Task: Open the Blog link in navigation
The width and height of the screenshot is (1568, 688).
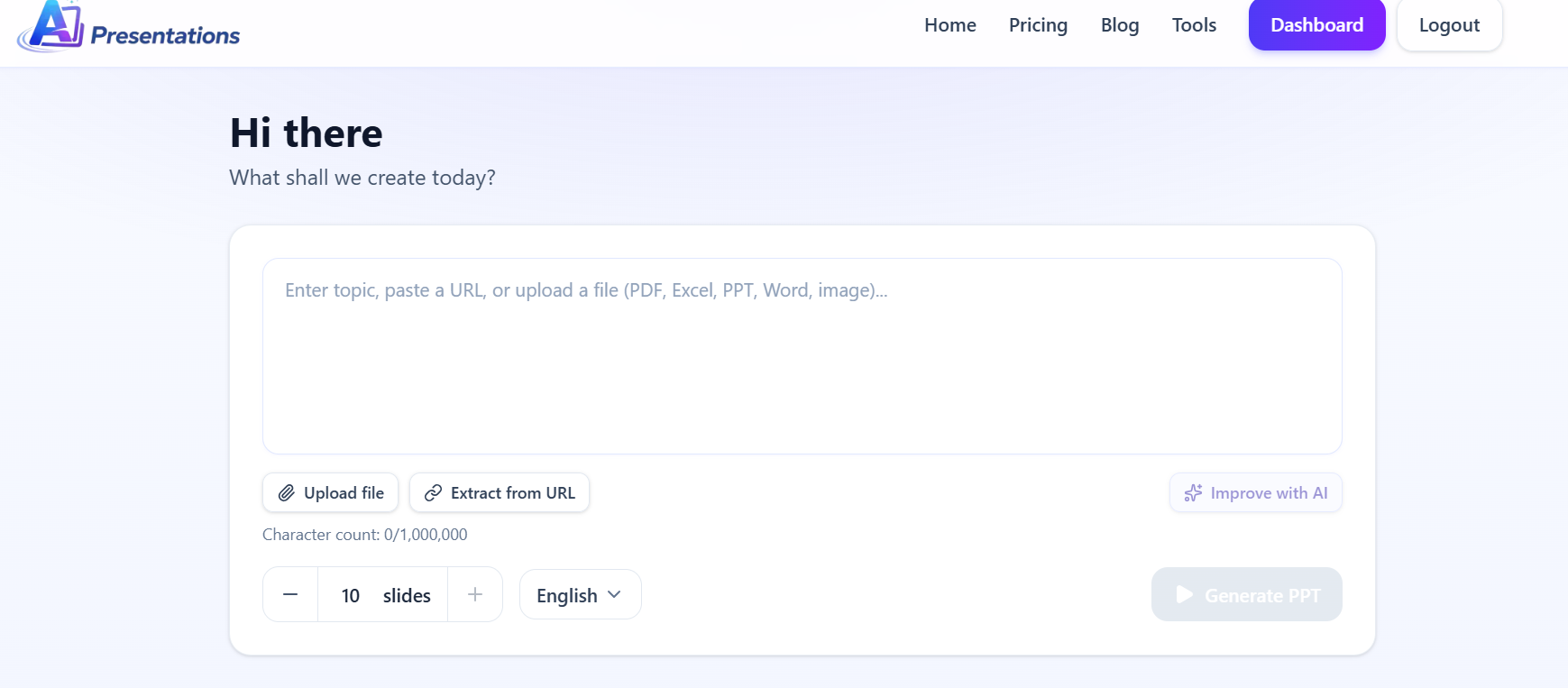Action: click(x=1120, y=25)
